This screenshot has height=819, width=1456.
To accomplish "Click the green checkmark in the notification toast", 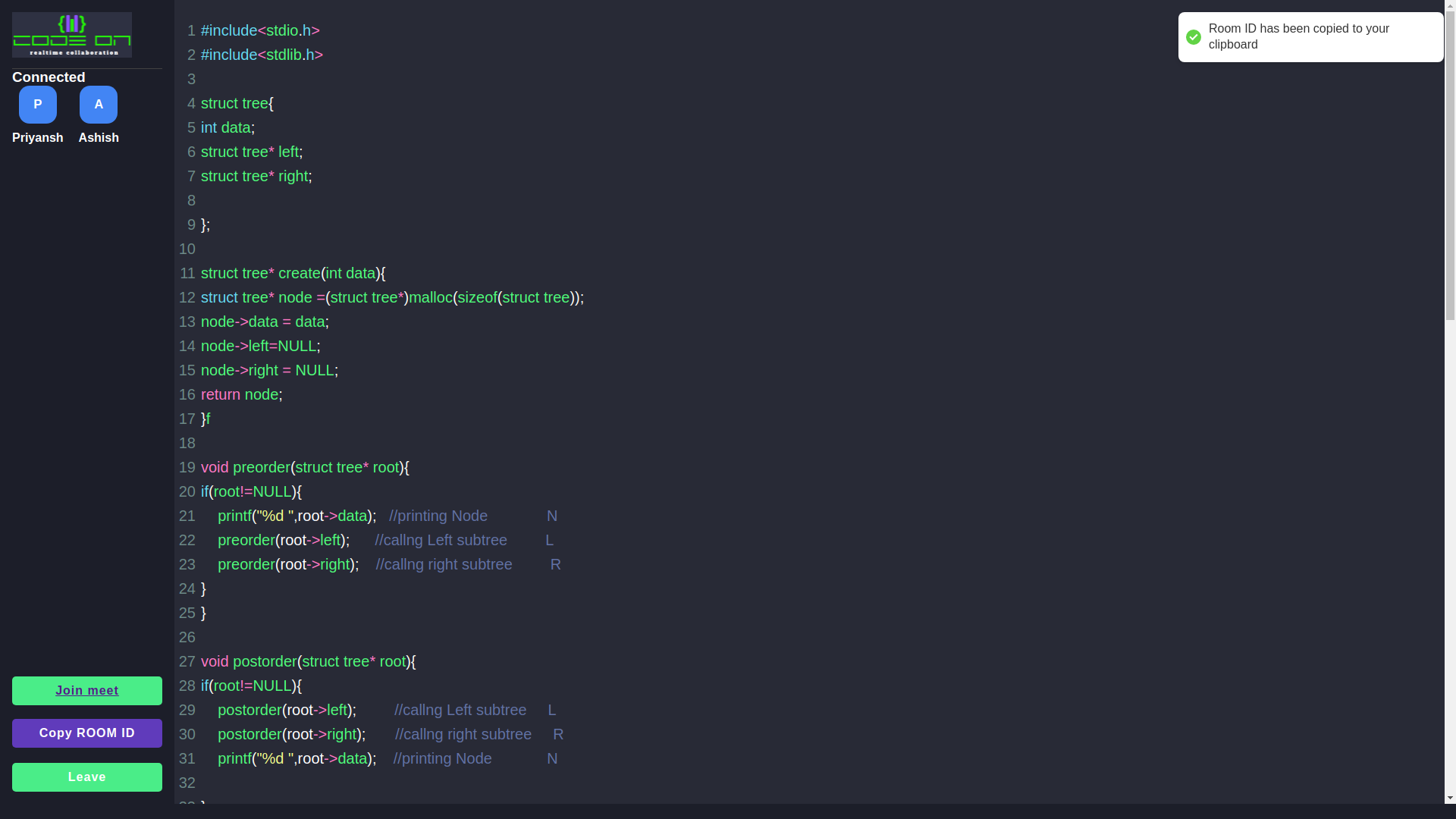I will pyautogui.click(x=1194, y=36).
